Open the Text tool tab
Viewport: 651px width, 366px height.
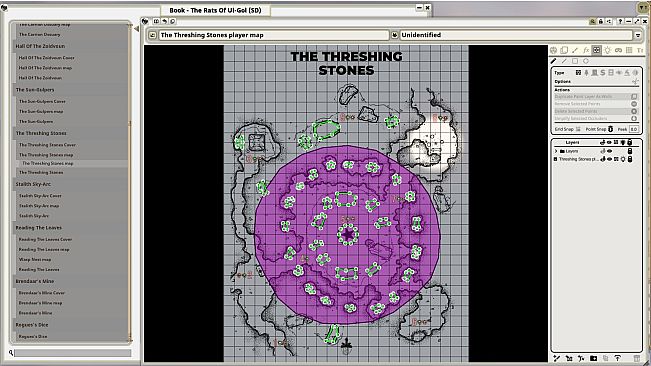coord(640,50)
